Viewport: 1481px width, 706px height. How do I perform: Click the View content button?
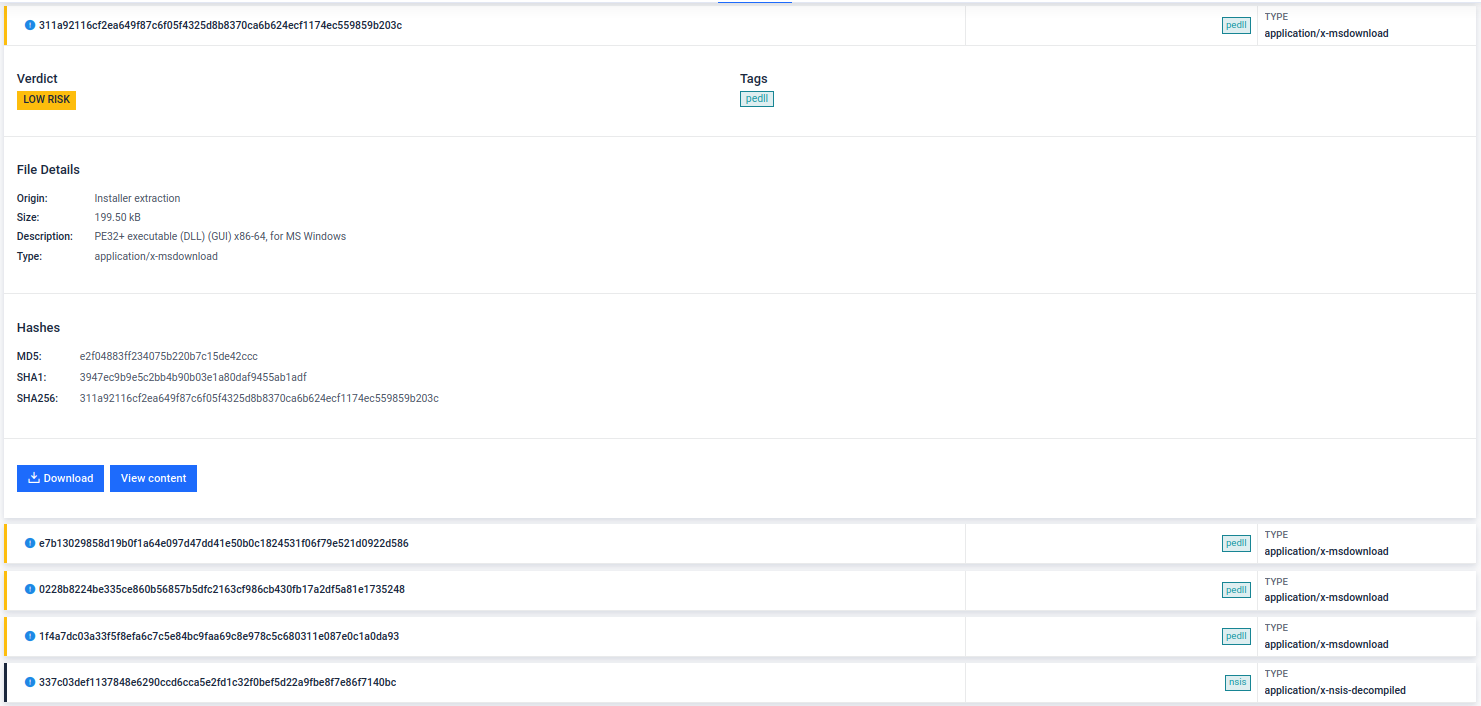[153, 478]
